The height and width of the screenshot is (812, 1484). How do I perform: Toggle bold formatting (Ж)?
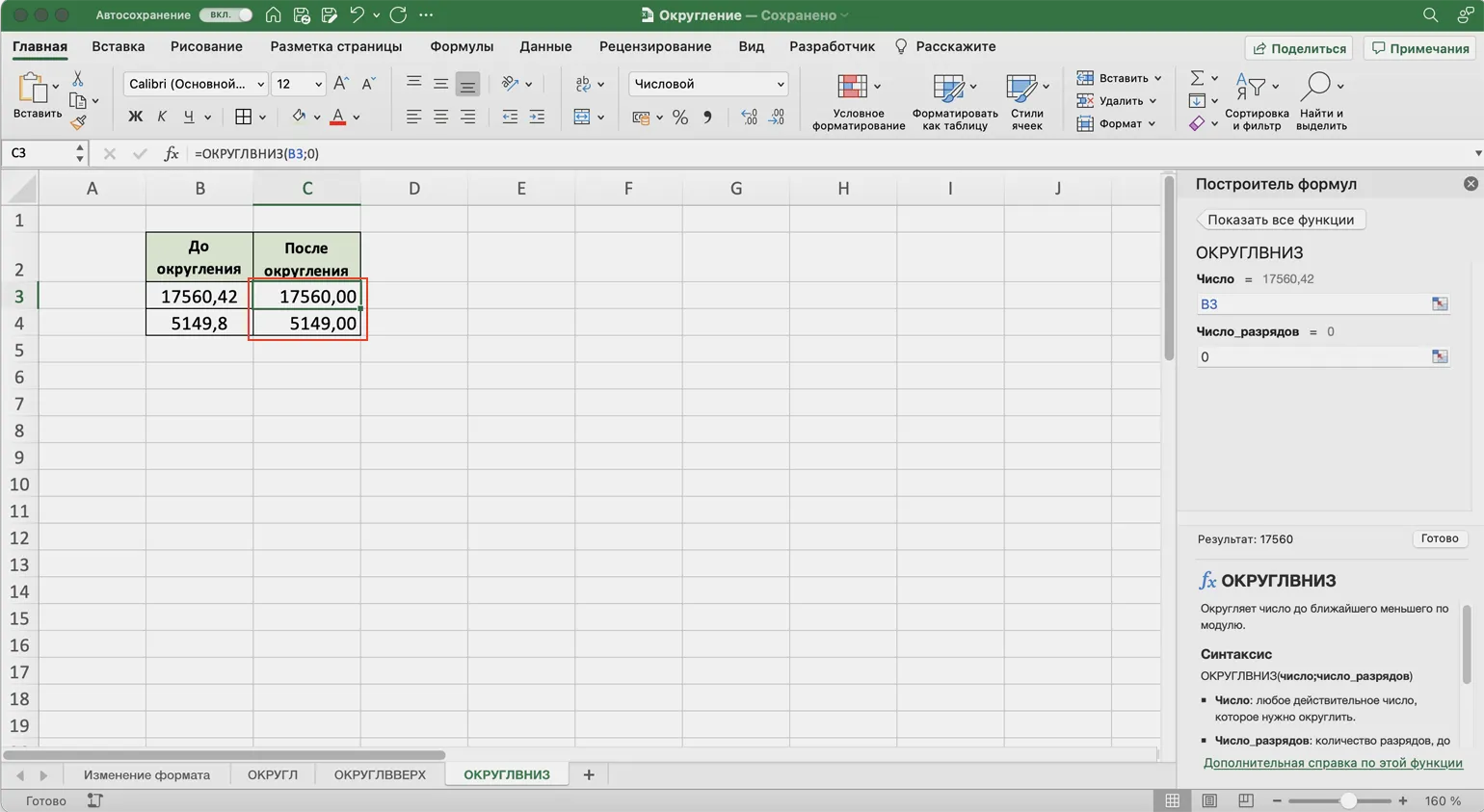click(x=135, y=117)
